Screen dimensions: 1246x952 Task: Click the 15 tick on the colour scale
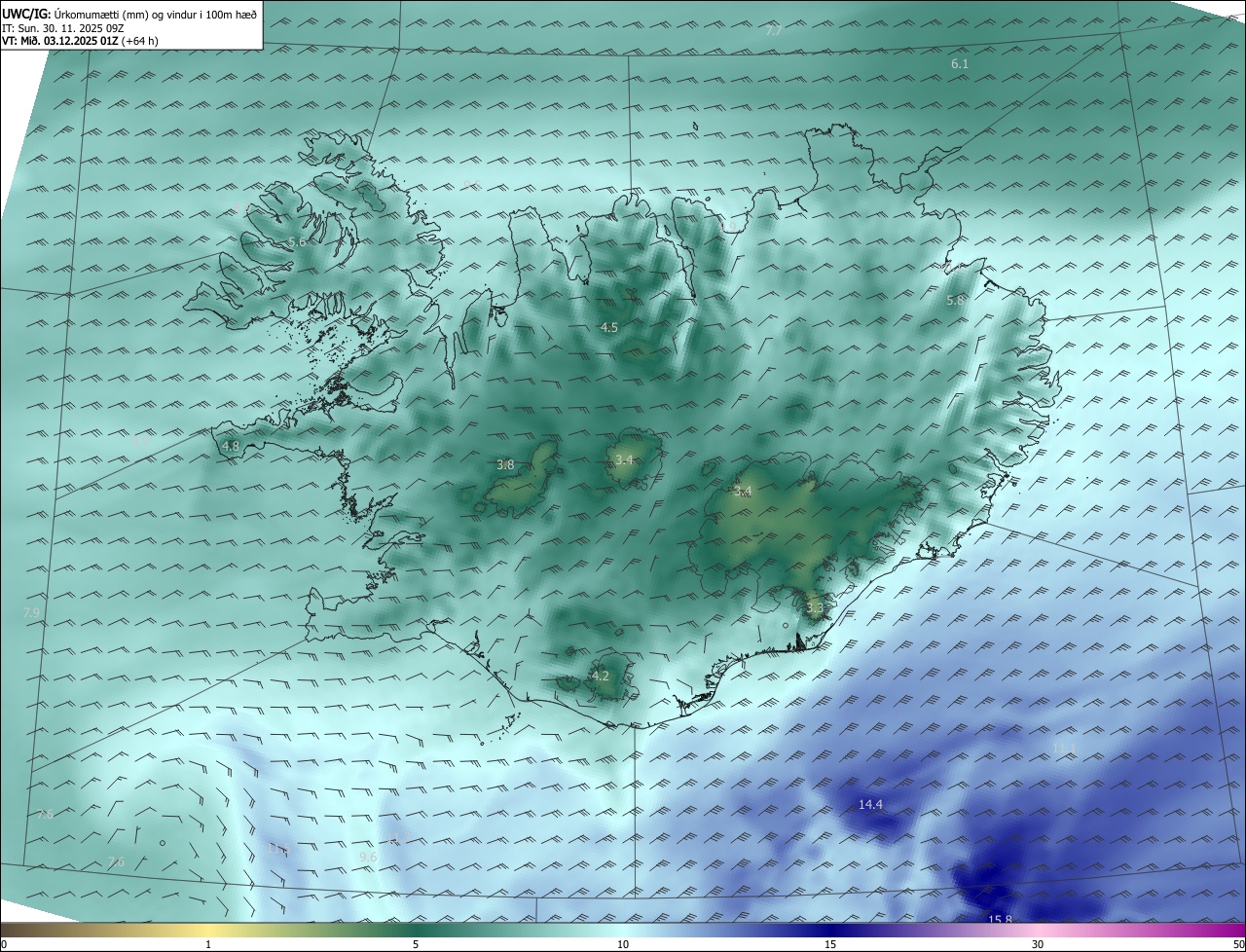point(830,944)
